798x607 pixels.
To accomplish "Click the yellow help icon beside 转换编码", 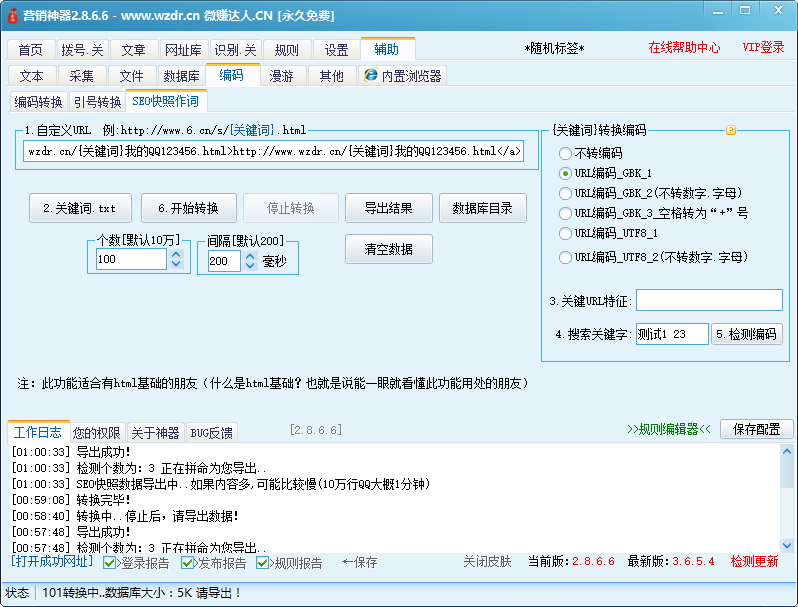I will [x=730, y=130].
